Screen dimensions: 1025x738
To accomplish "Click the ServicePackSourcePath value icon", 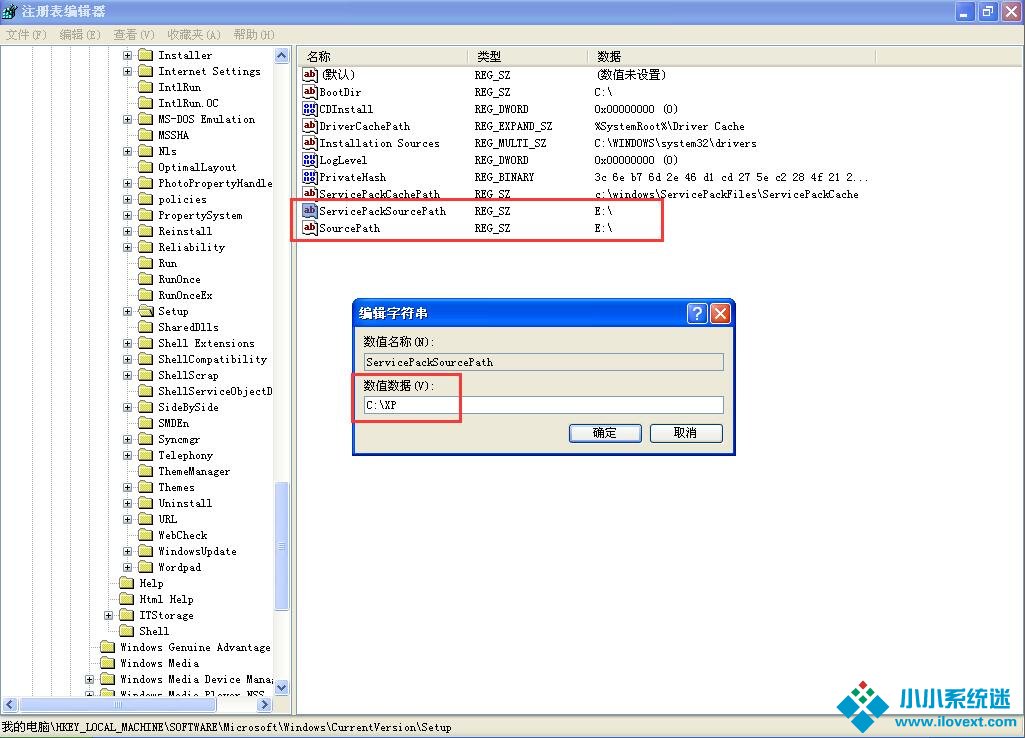I will click(310, 211).
